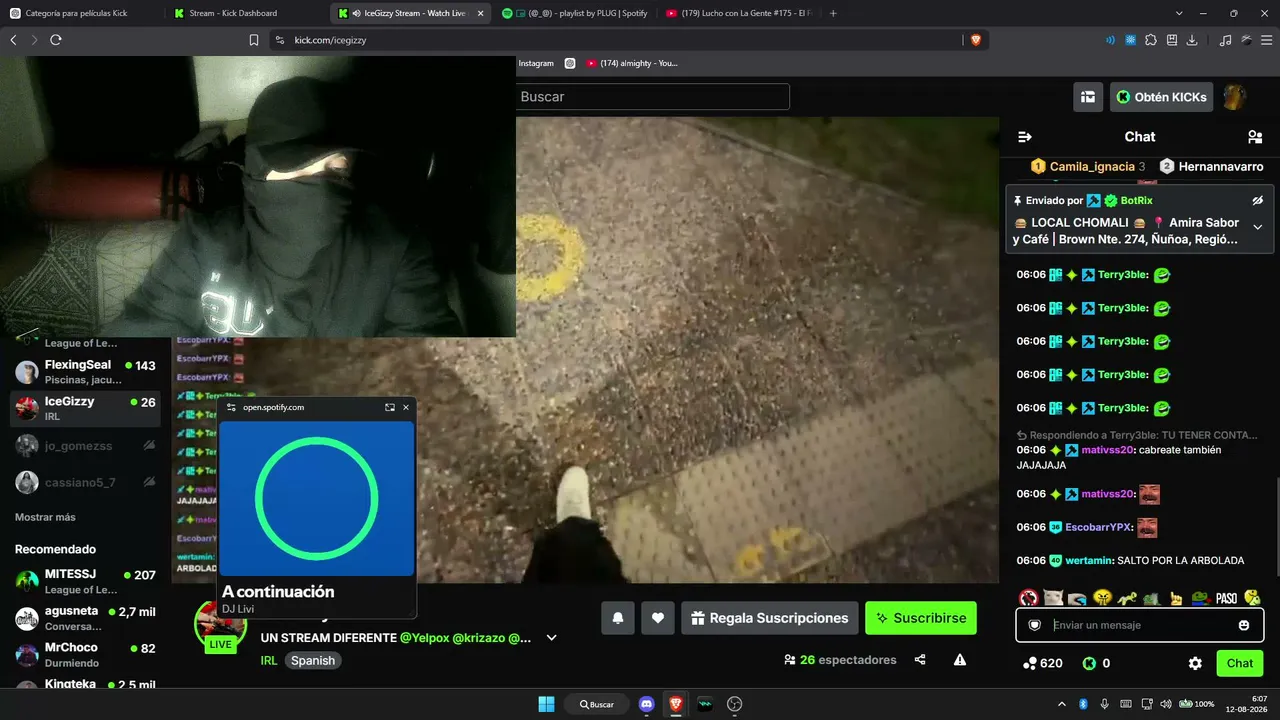This screenshot has width=1280, height=720.
Task: Click the green Suscribirse button
Action: 921,618
